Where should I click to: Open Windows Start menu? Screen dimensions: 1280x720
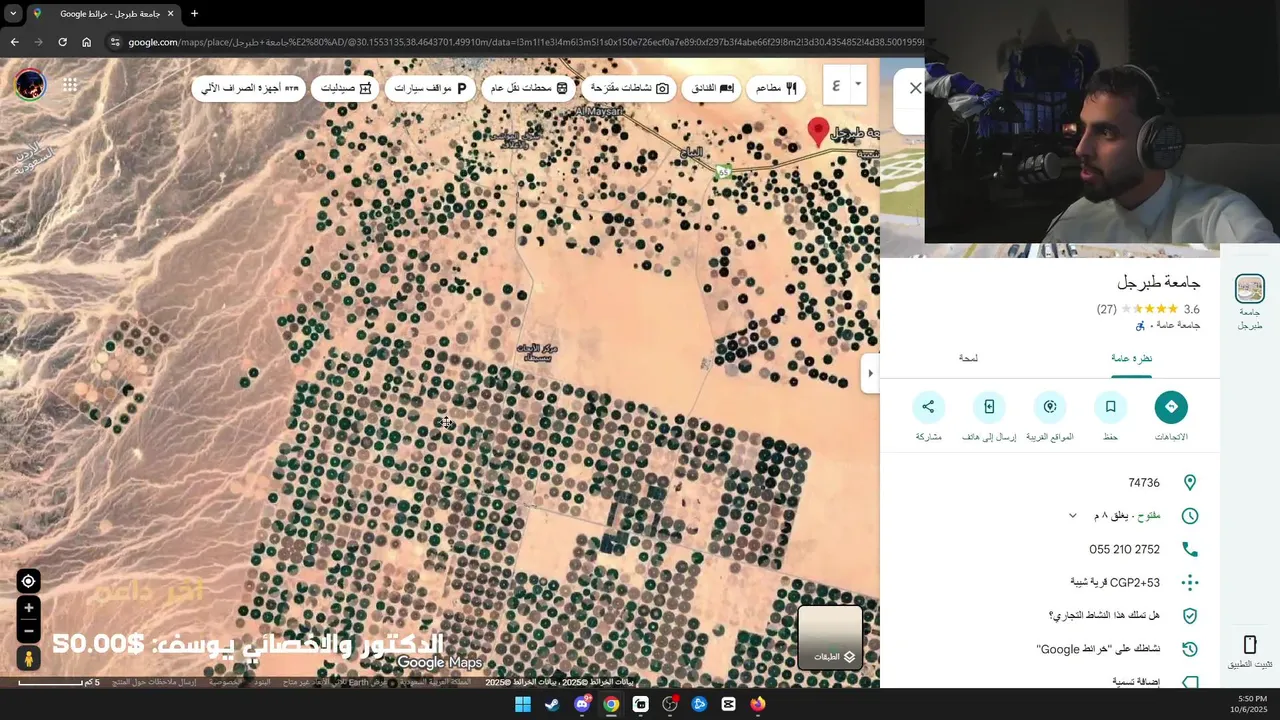(x=523, y=704)
